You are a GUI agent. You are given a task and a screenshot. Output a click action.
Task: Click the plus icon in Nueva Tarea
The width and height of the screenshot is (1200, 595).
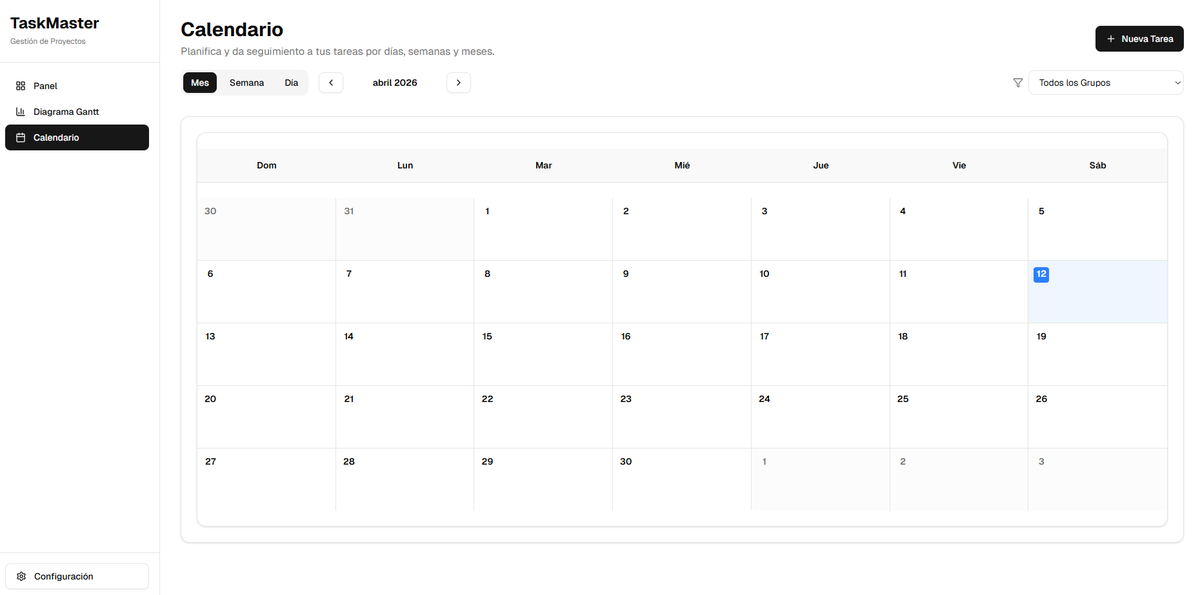pyautogui.click(x=1111, y=39)
